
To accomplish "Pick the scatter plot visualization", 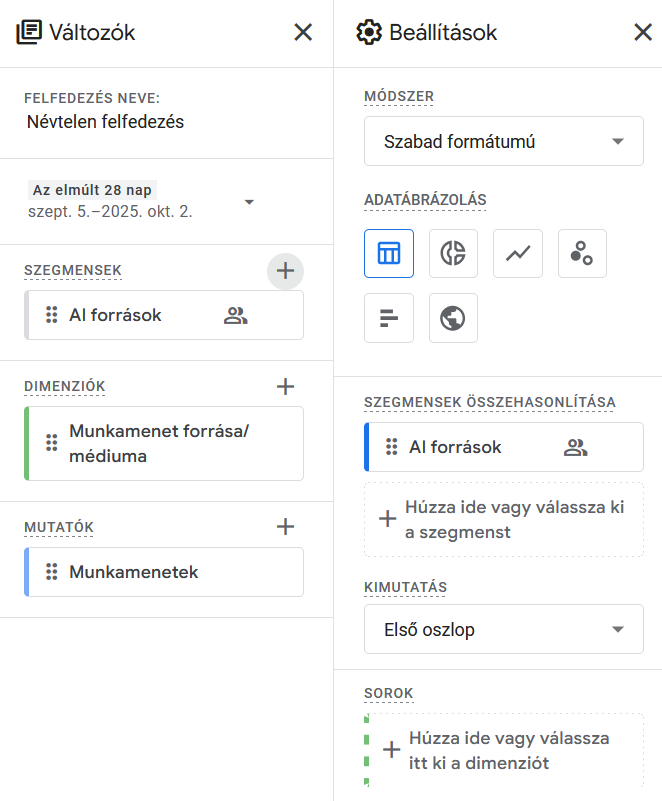I will point(582,253).
